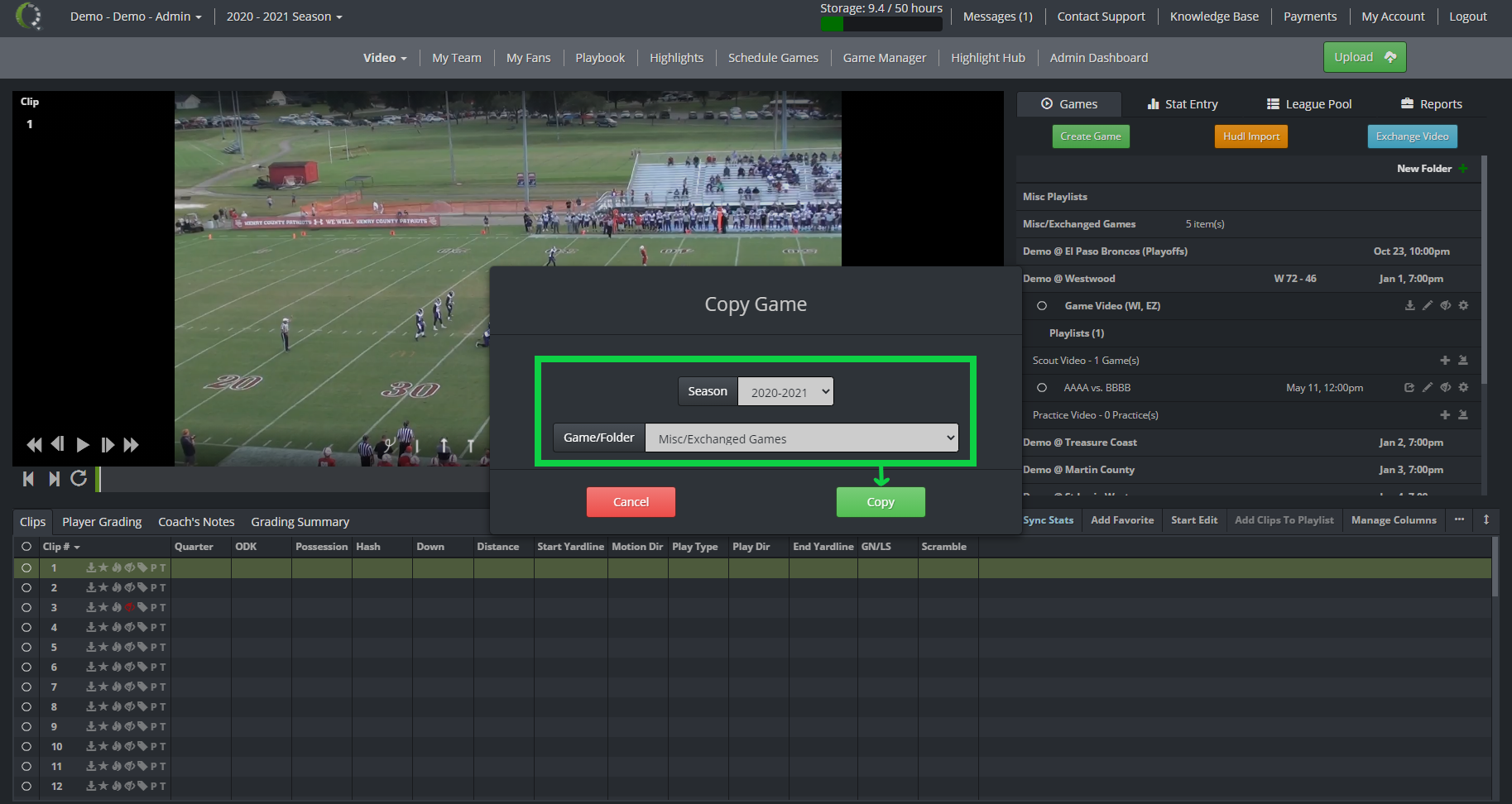The height and width of the screenshot is (804, 1512).
Task: Open the ellipsis more options menu
Action: coord(1459,519)
